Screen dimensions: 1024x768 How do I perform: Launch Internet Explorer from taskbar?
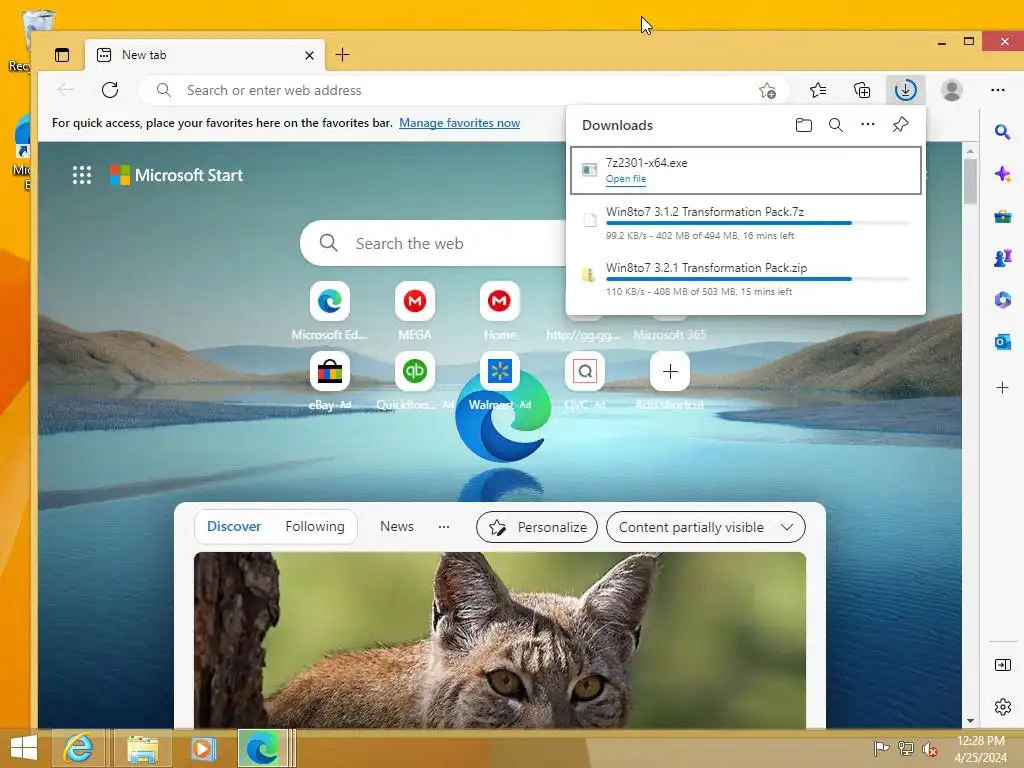coord(78,748)
